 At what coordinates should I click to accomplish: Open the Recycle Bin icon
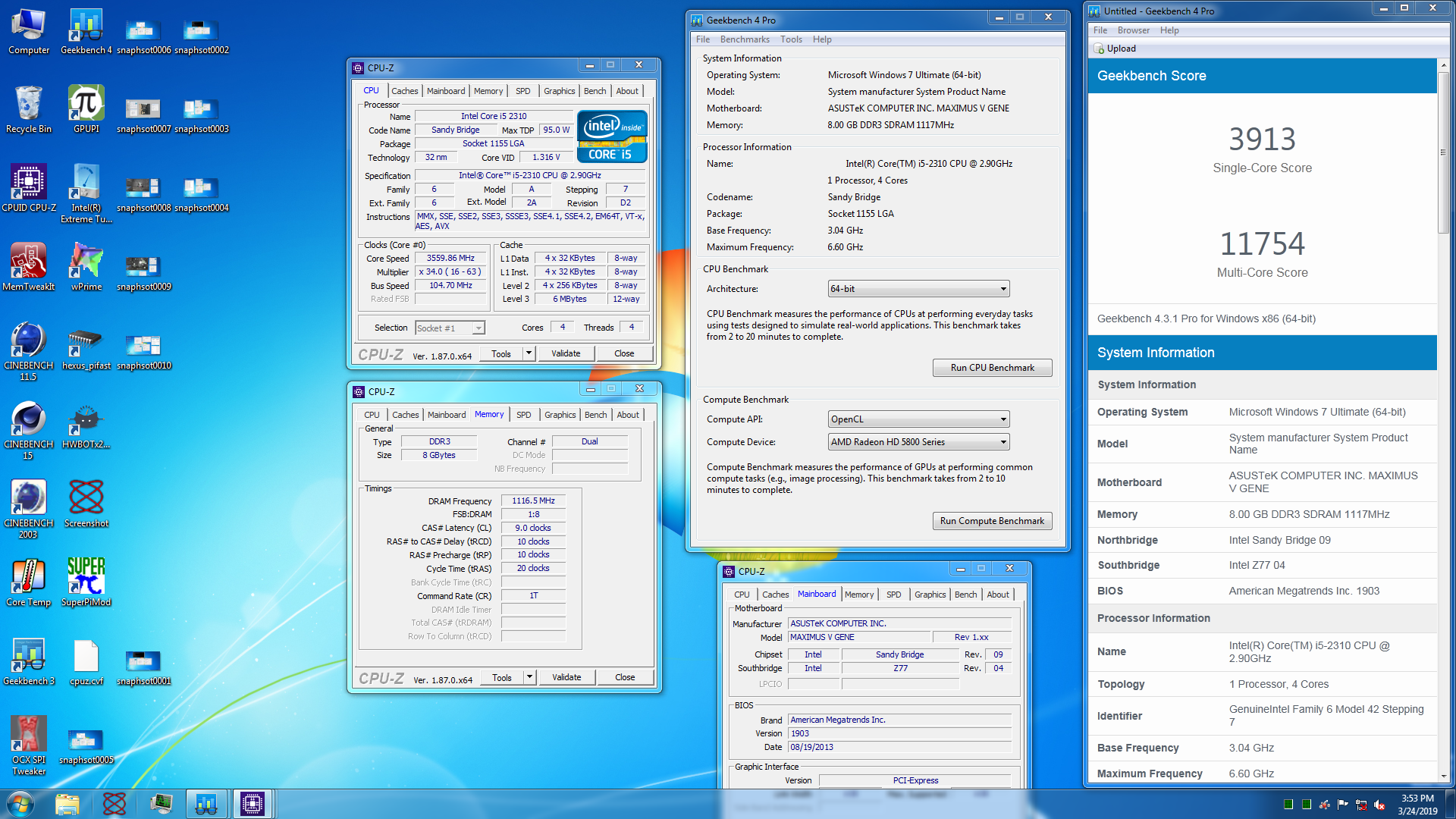tap(29, 110)
